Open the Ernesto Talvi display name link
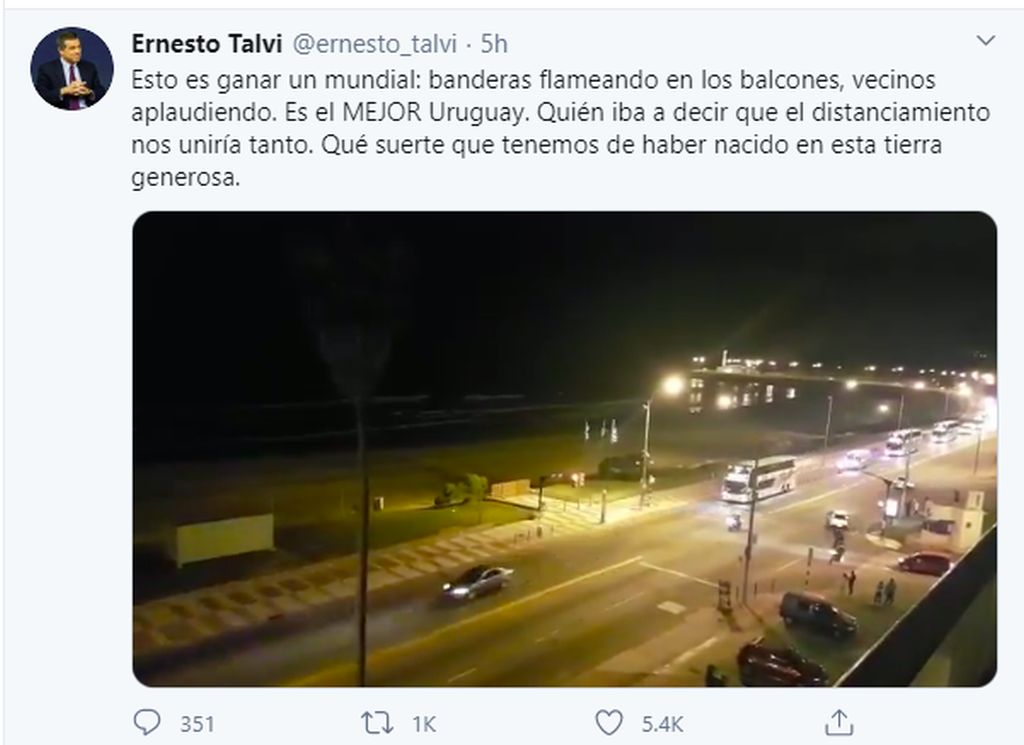This screenshot has height=745, width=1024. tap(206, 44)
